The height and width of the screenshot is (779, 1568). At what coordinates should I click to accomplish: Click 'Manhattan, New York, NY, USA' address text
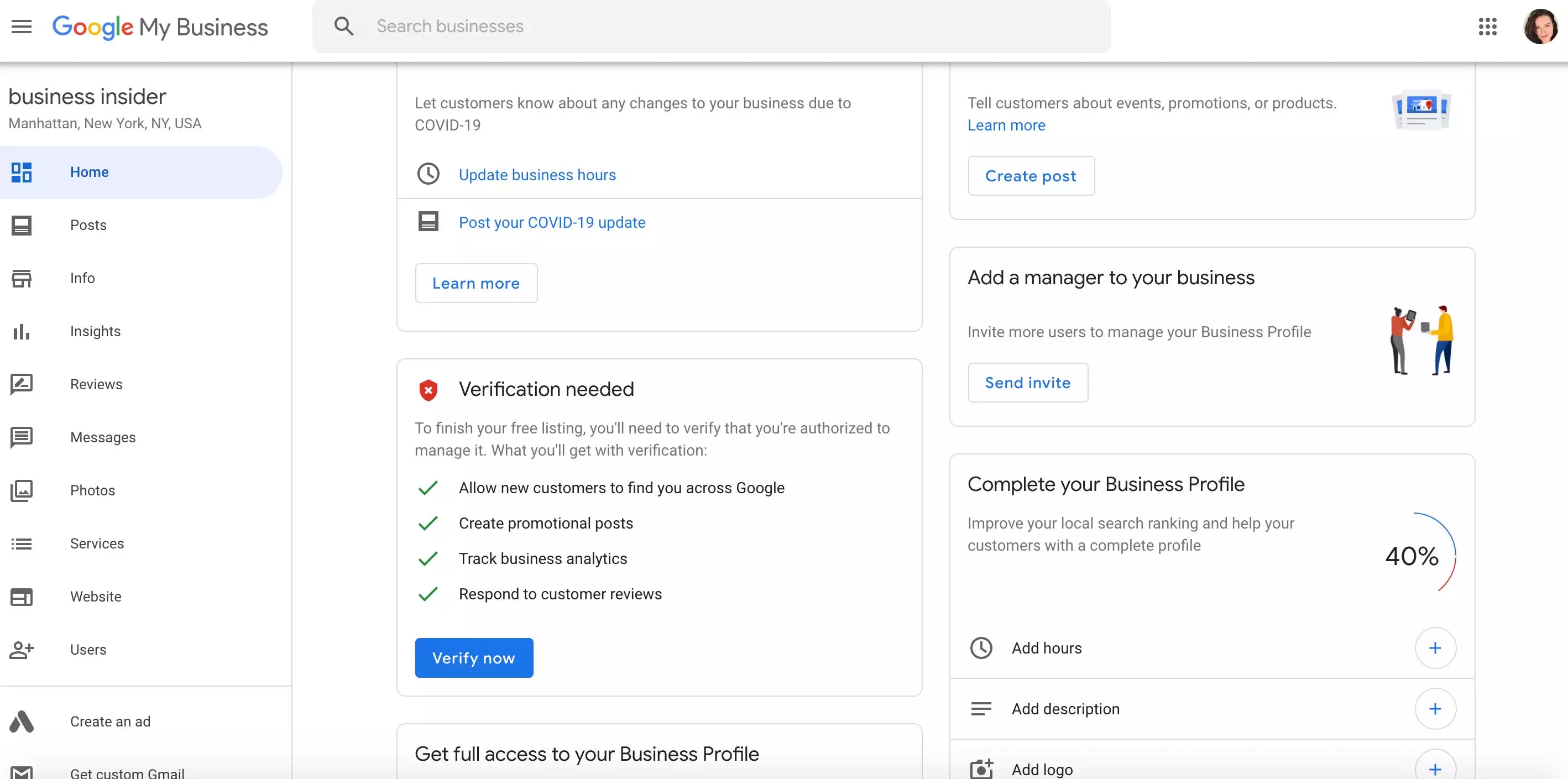click(104, 123)
